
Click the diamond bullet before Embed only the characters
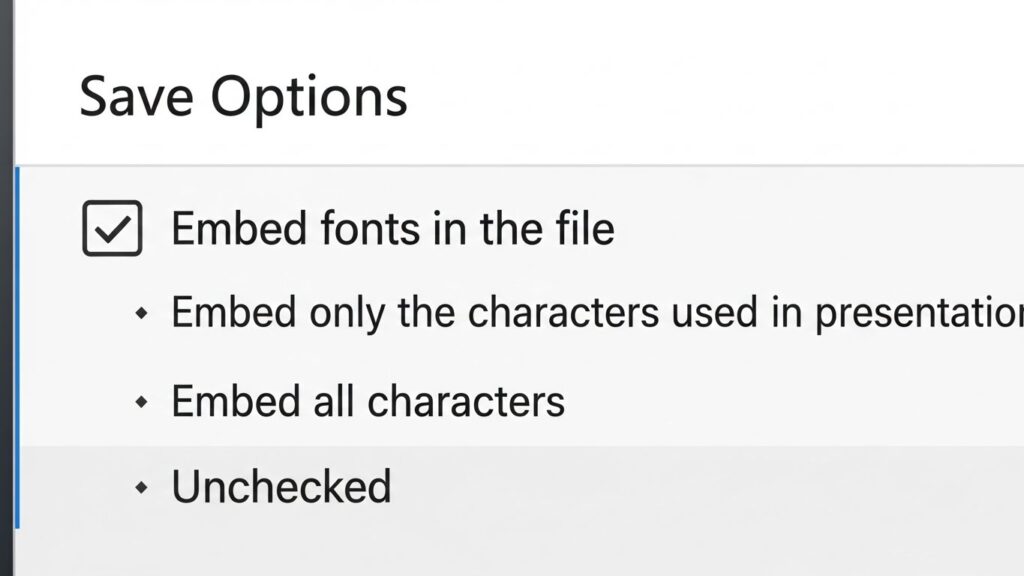(x=141, y=313)
